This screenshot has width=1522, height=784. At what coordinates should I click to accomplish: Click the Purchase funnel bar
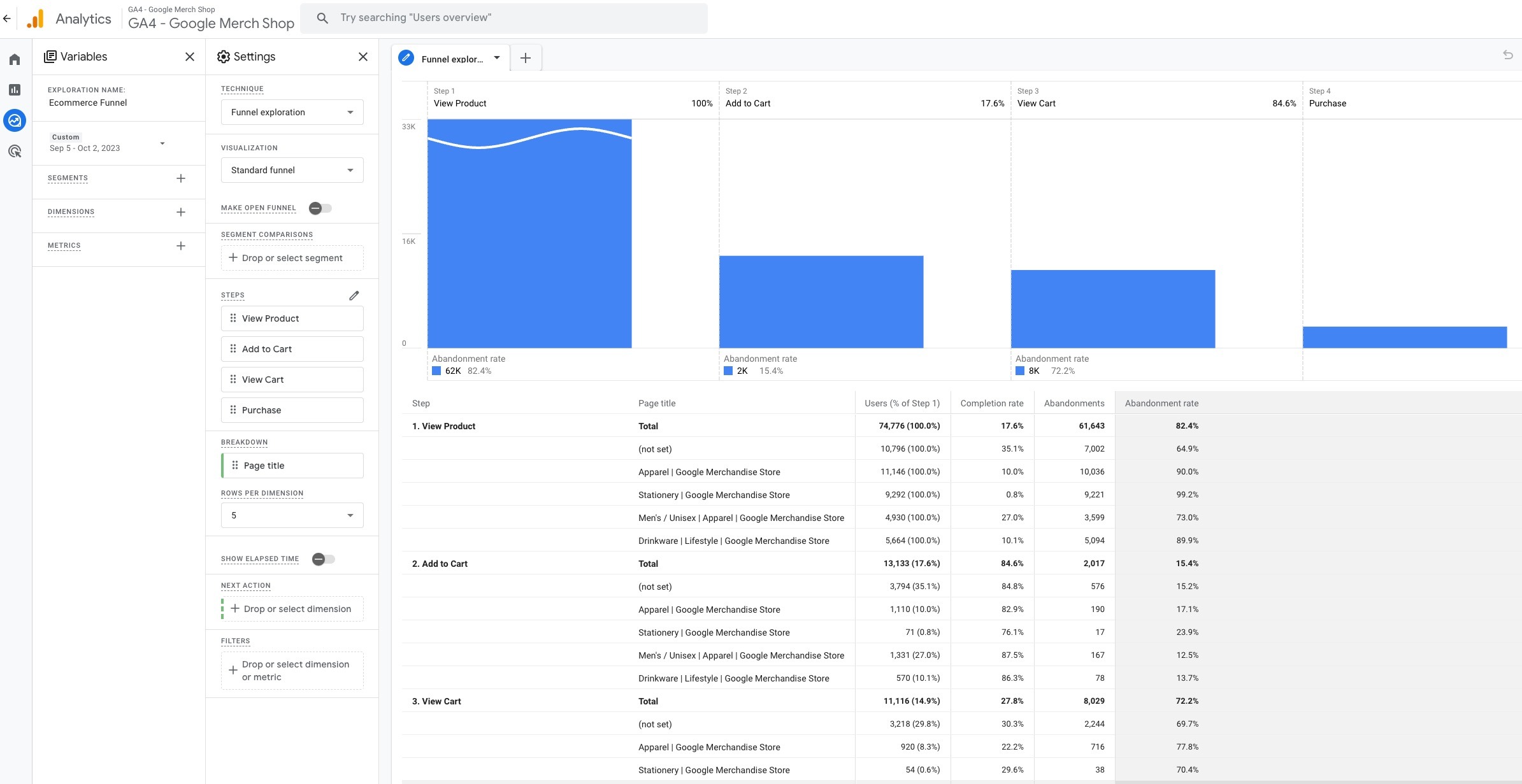pyautogui.click(x=1405, y=338)
